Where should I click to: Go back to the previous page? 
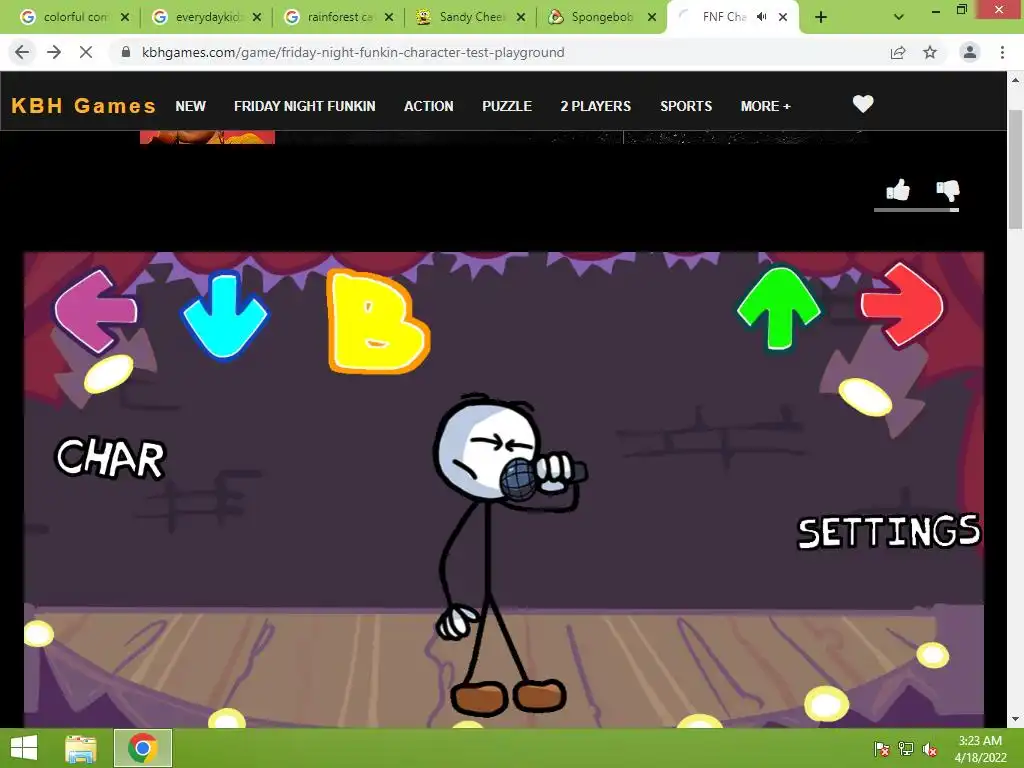pyautogui.click(x=22, y=52)
